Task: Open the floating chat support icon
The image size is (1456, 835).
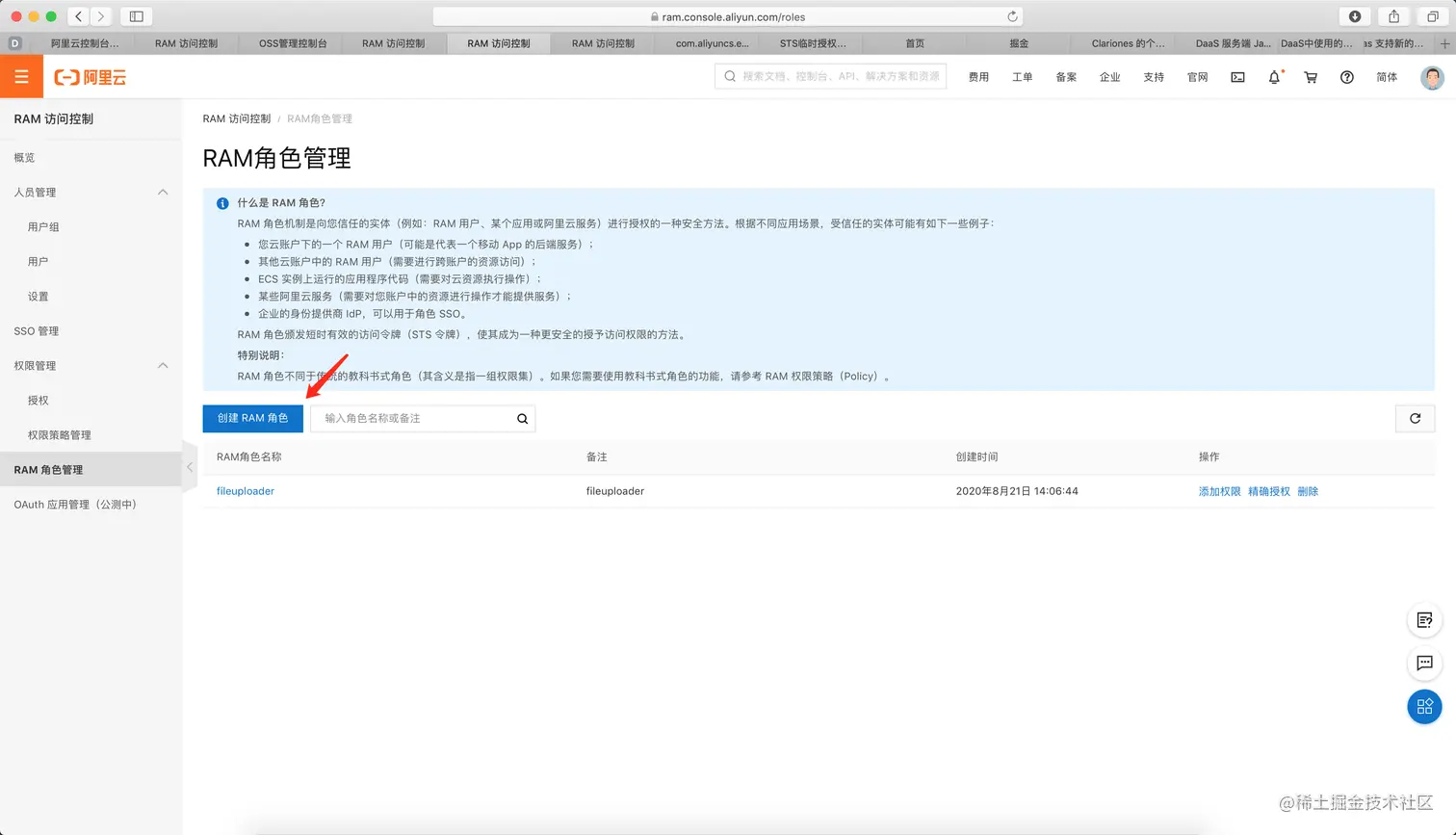Action: [x=1424, y=663]
